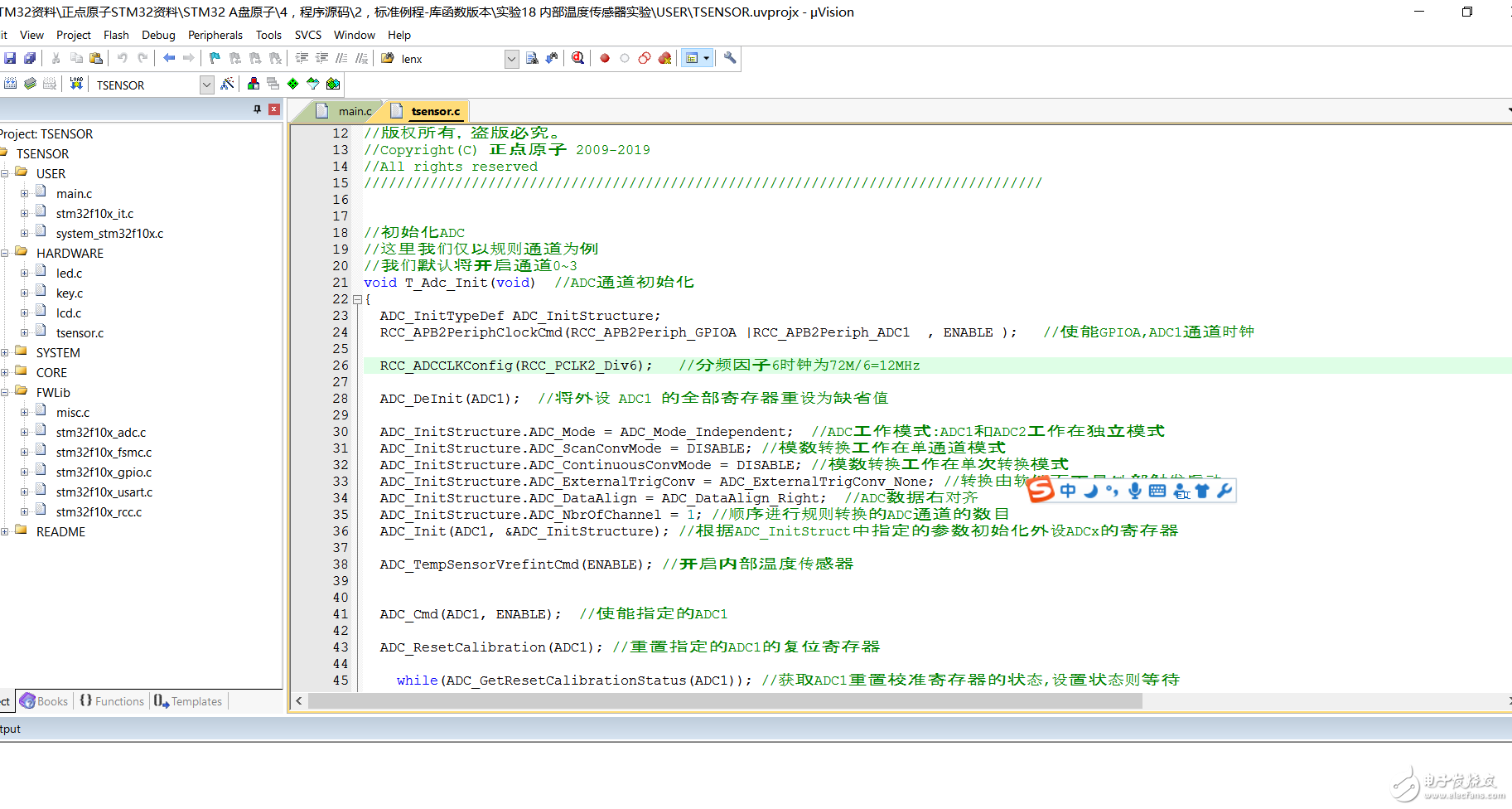Open Options for Target magic wand icon
The image size is (1512, 809).
227,84
